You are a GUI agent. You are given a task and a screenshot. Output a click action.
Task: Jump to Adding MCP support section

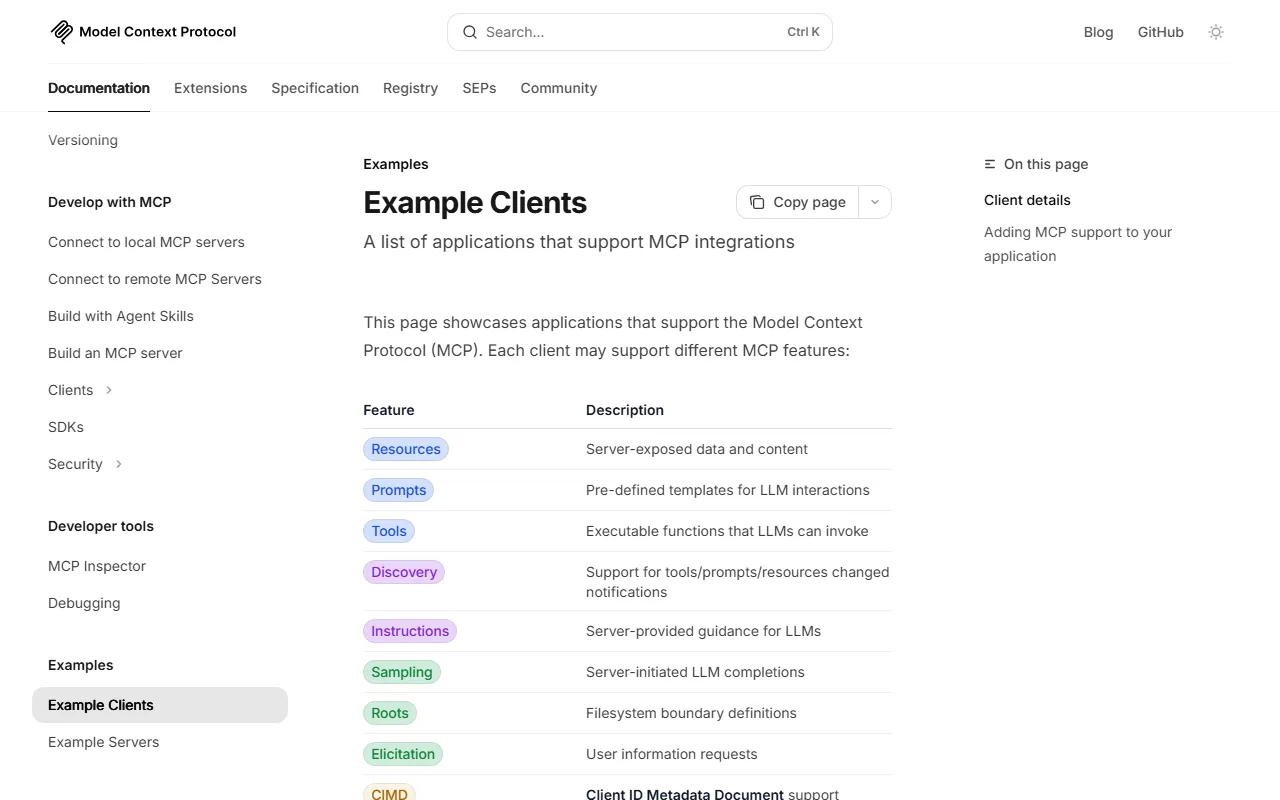point(1078,244)
